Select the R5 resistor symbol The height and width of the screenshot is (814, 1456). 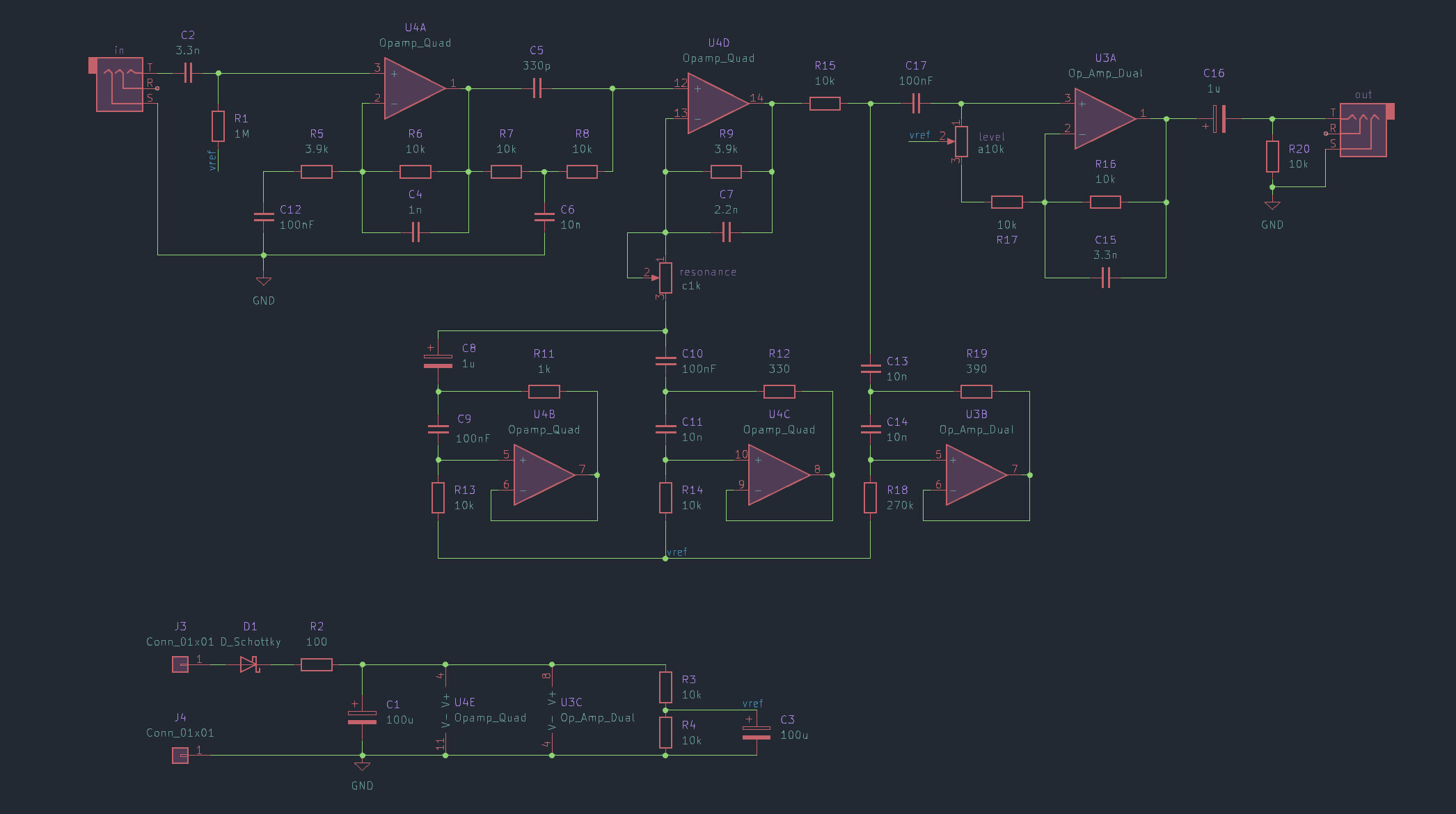[317, 172]
